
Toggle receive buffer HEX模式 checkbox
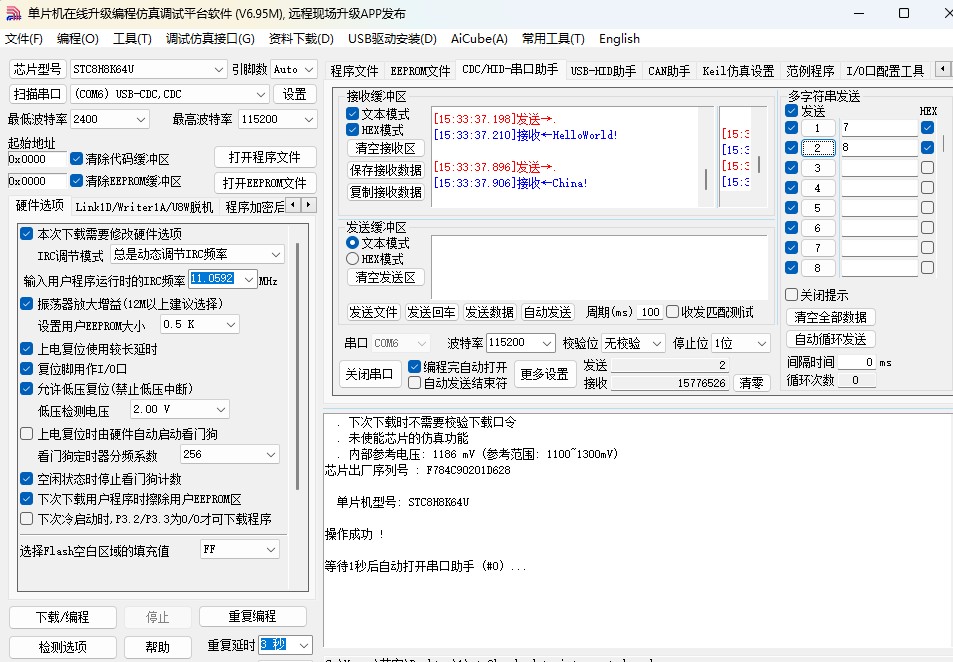click(x=353, y=129)
